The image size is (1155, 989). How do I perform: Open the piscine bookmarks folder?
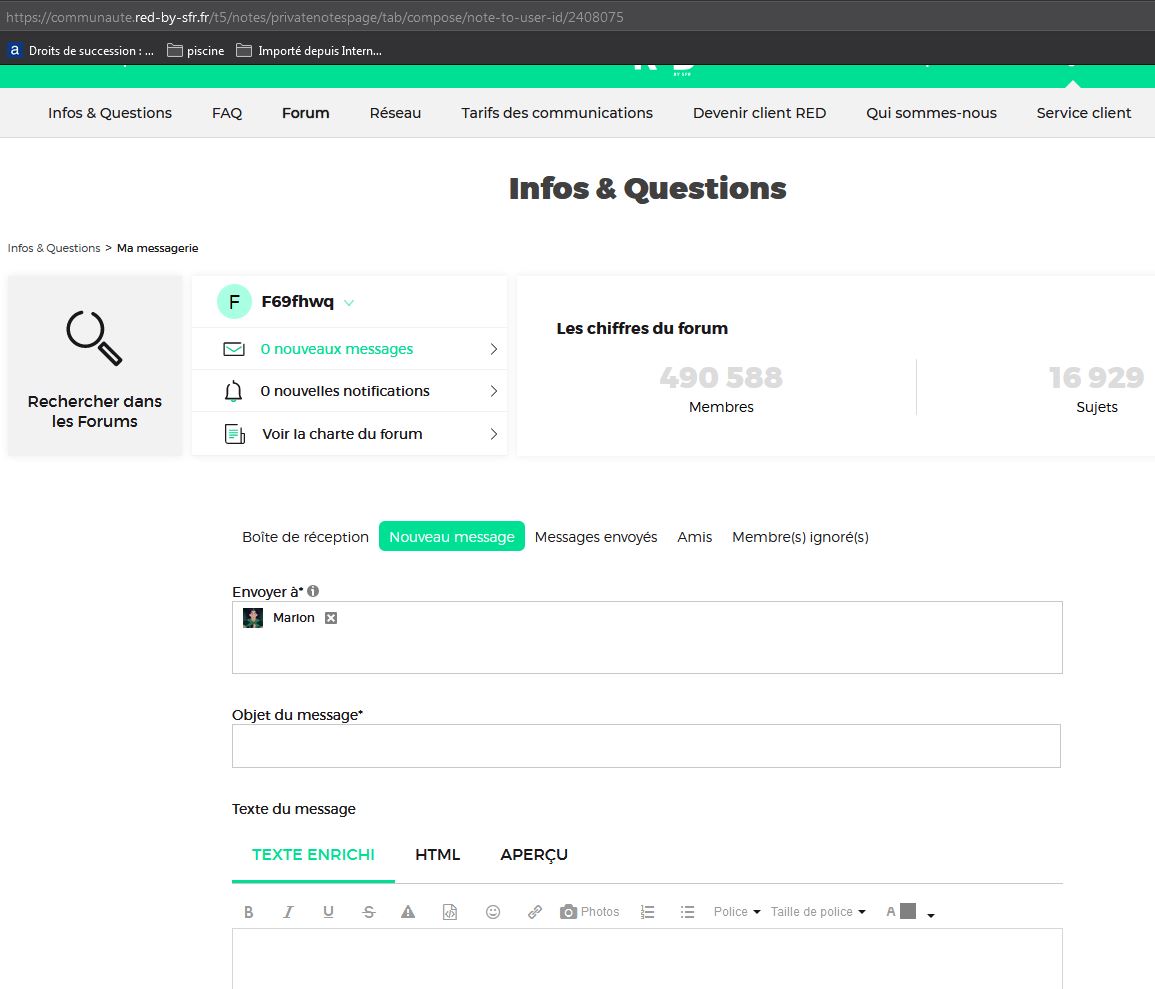coord(195,50)
